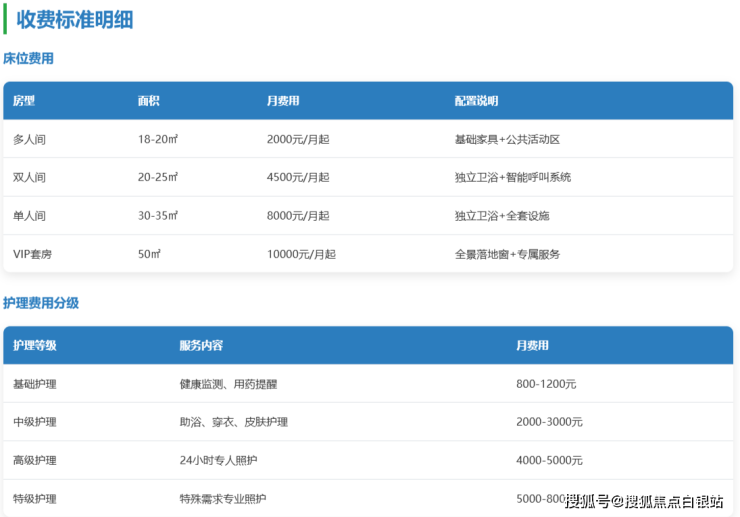Viewport: 740px width, 517px height.
Task: Click the 800-1200元 fee cell
Action: point(546,384)
